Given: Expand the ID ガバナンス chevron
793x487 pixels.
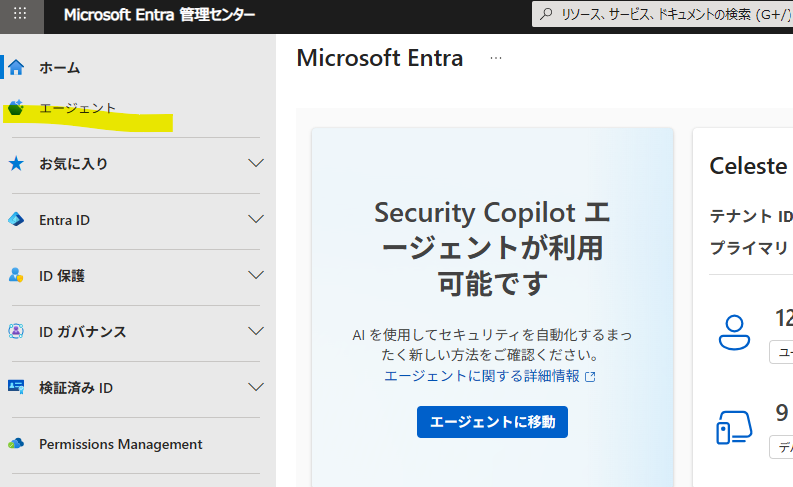Looking at the screenshot, I should 256,331.
